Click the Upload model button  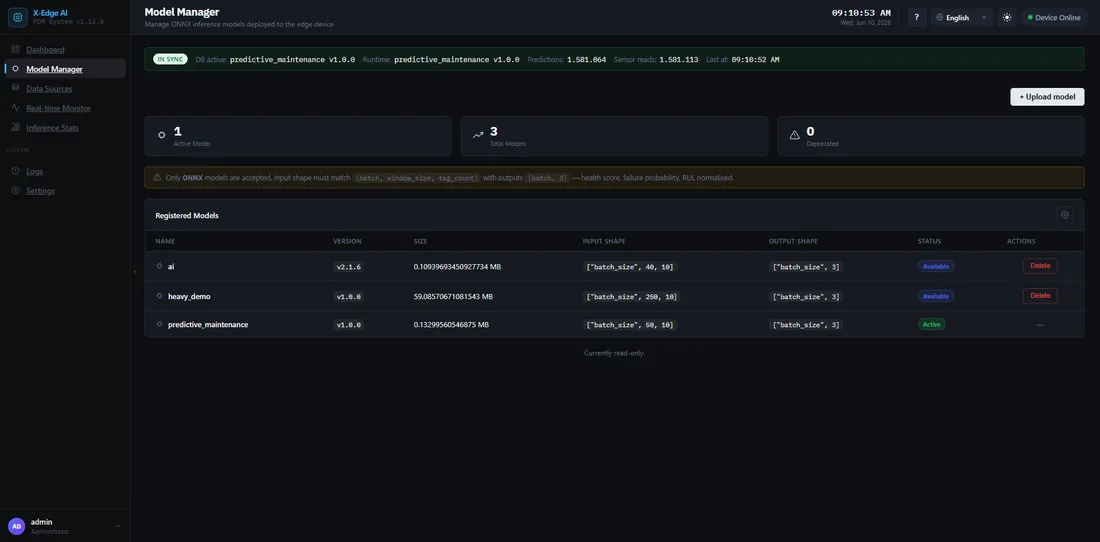1047,97
